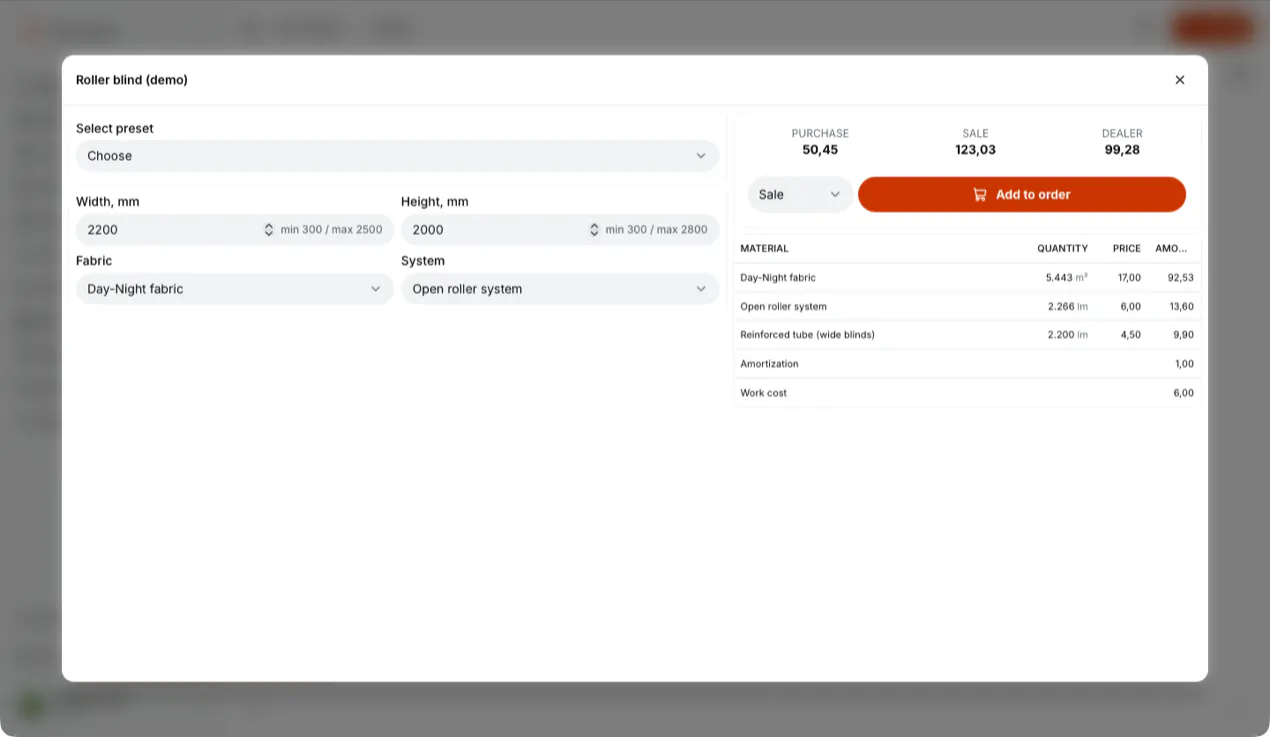Screen dimensions: 1270x737
Task: Click the price 17,00 cell
Action: point(1129,278)
